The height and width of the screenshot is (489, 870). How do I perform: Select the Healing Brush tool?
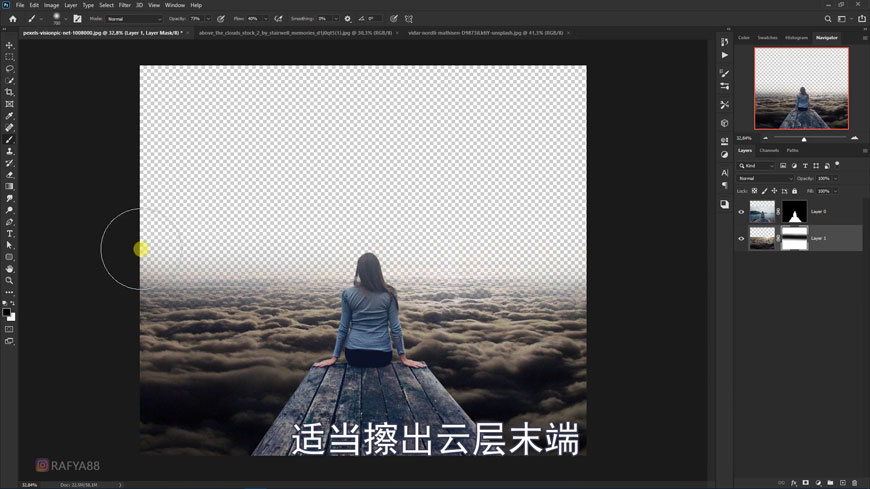tap(9, 128)
